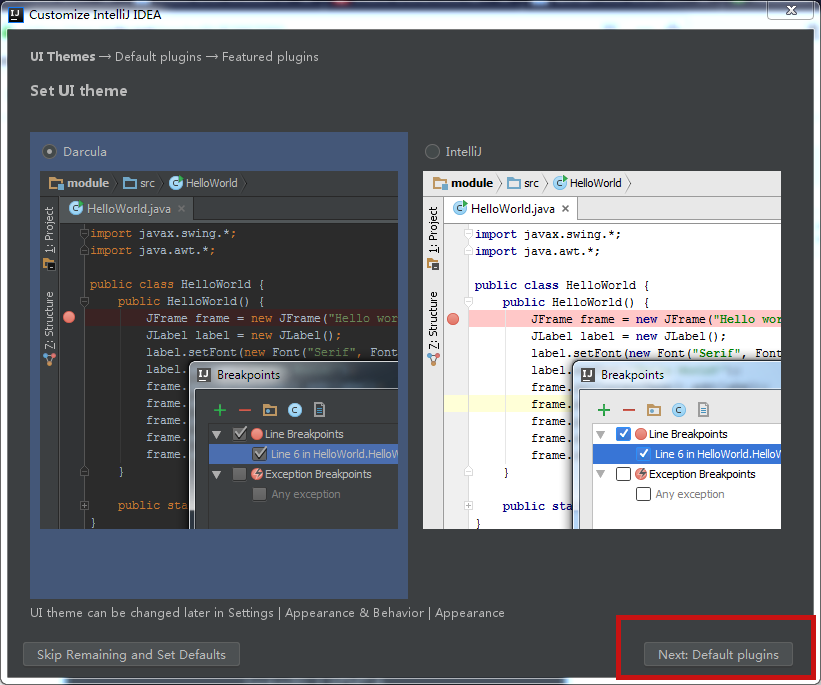Toggle gutter breakpoint dot in Darcula preview

point(69,317)
